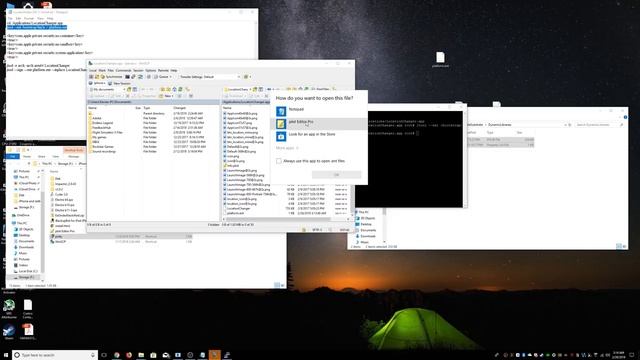Go to local parent directory icon
Screen dimensions: 640x360
[x=162, y=89]
